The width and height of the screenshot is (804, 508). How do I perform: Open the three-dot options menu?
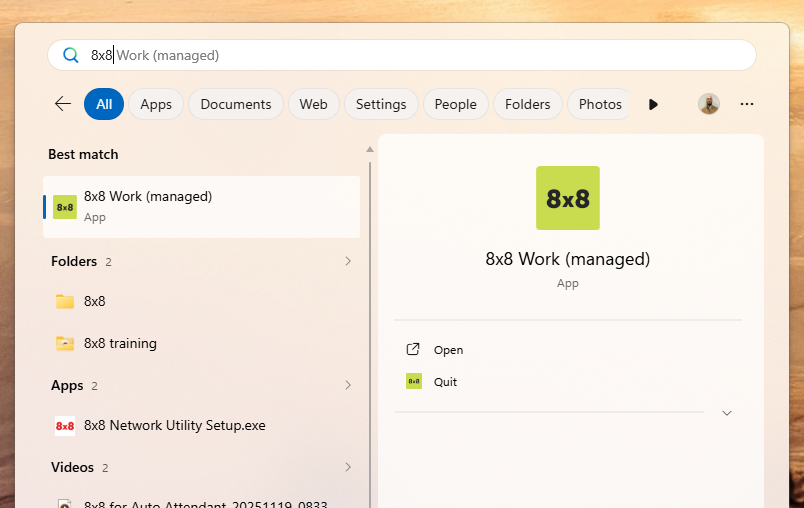pyautogui.click(x=747, y=104)
